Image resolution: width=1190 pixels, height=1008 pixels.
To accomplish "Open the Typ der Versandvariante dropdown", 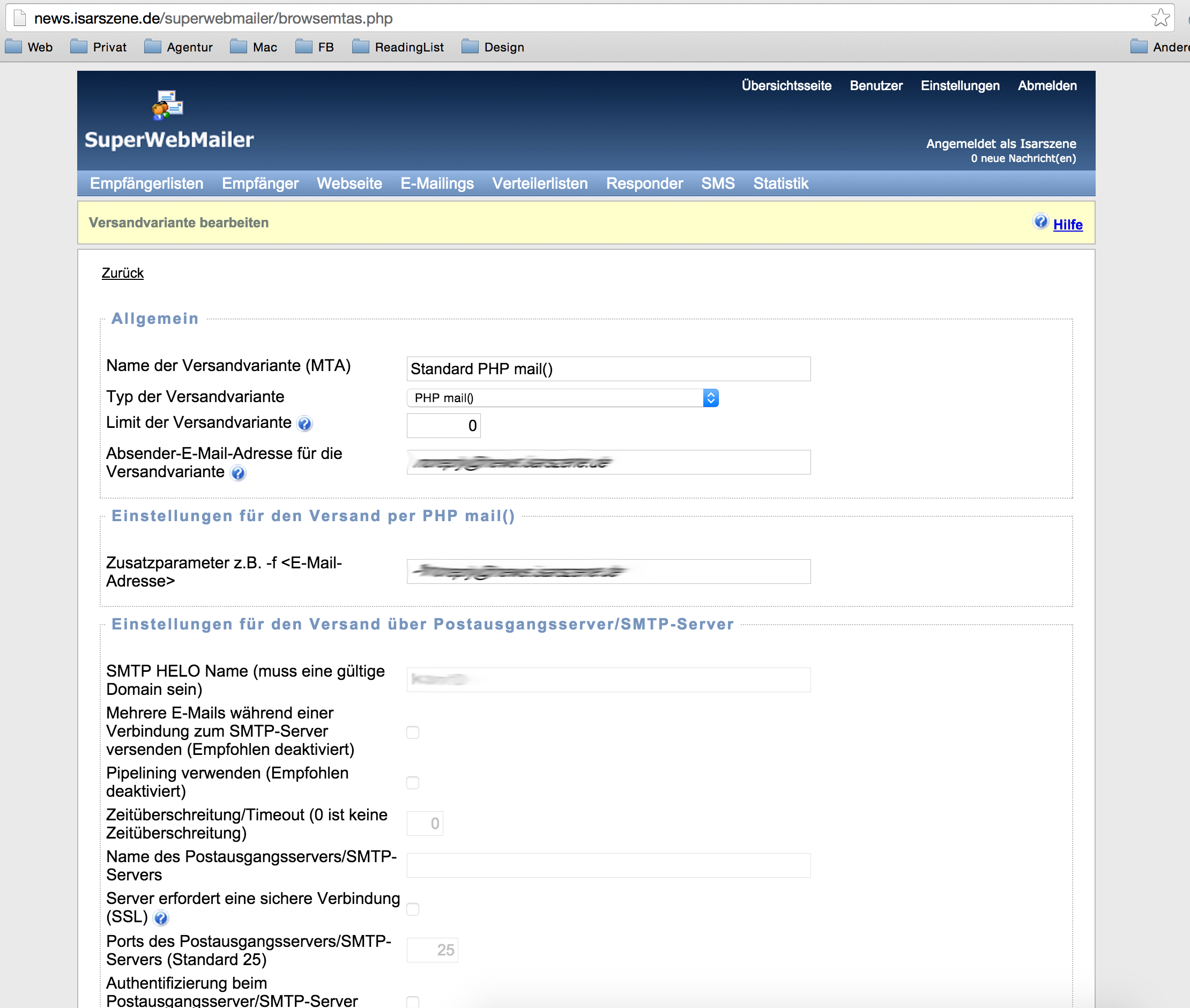I will point(563,398).
